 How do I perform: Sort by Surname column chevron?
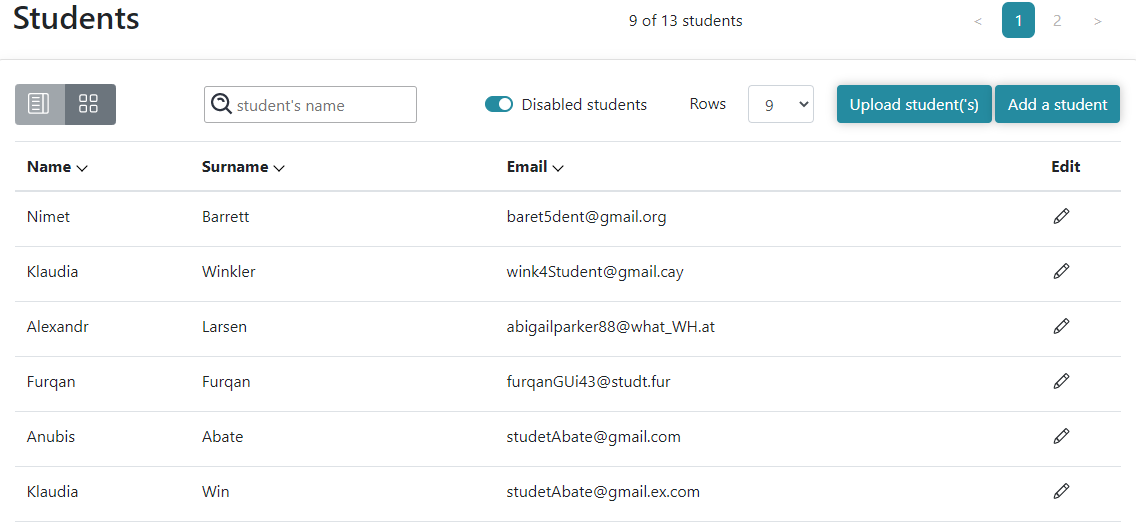pyautogui.click(x=278, y=168)
